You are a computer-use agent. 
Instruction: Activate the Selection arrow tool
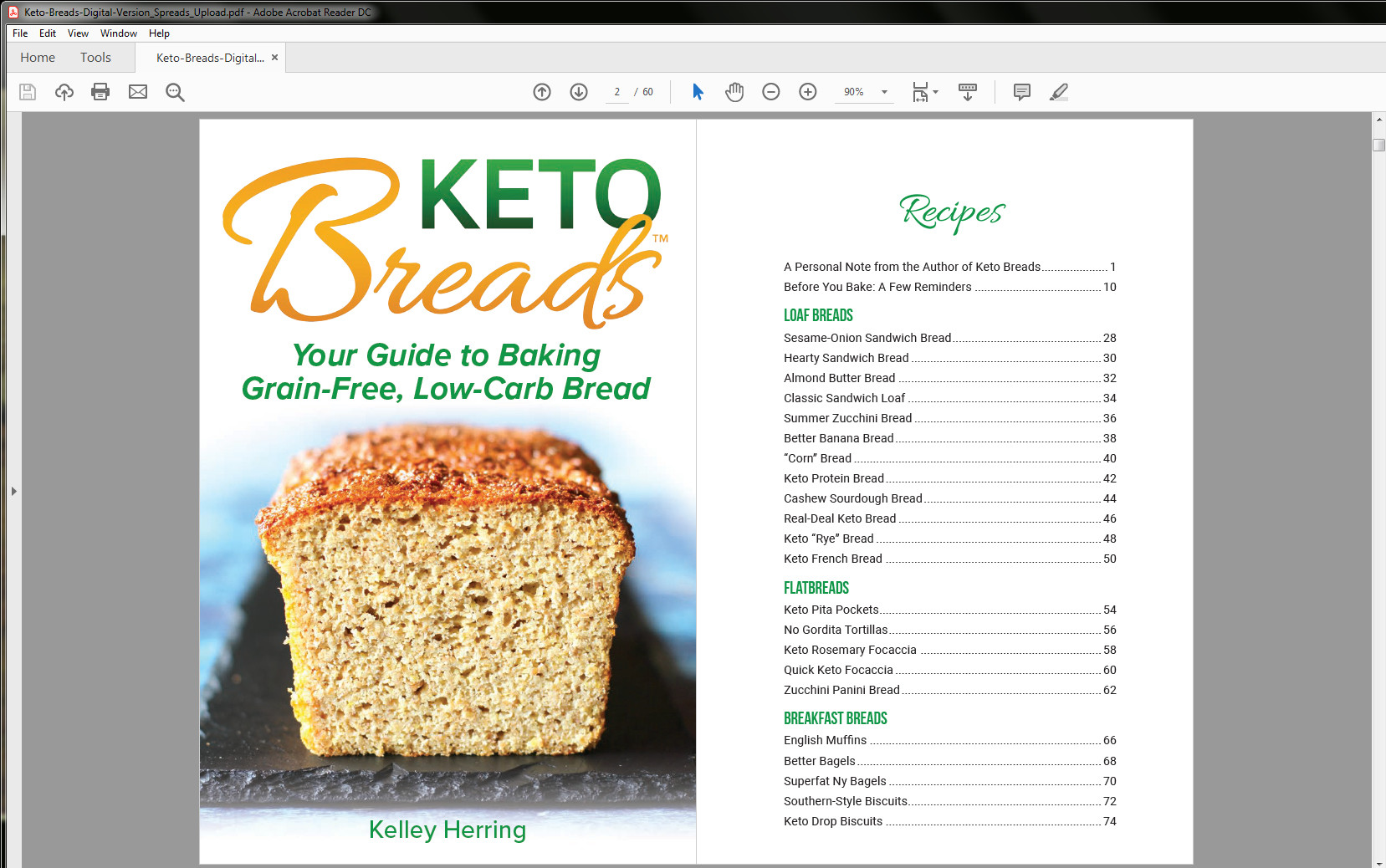698,92
